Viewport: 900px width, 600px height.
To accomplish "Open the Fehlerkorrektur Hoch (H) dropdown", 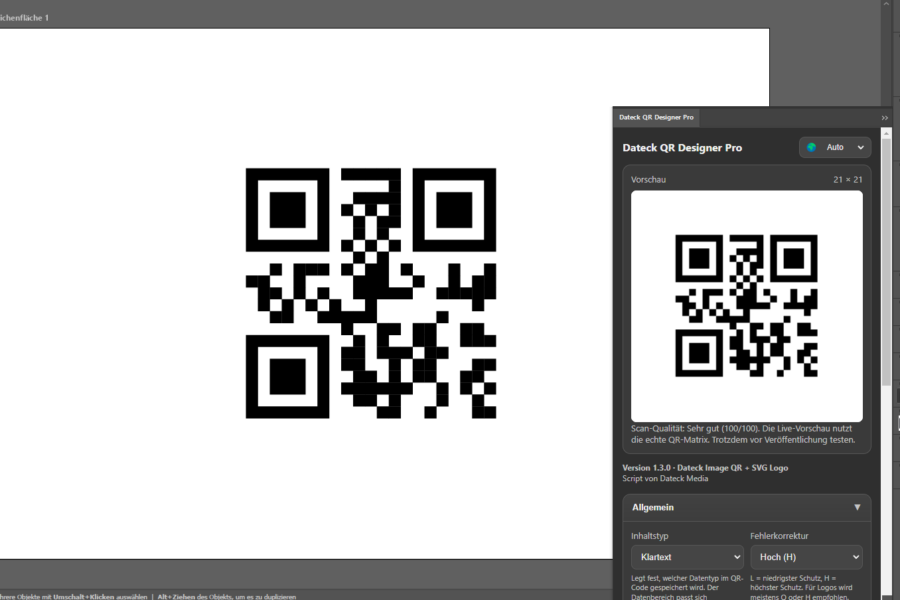I will tap(806, 557).
